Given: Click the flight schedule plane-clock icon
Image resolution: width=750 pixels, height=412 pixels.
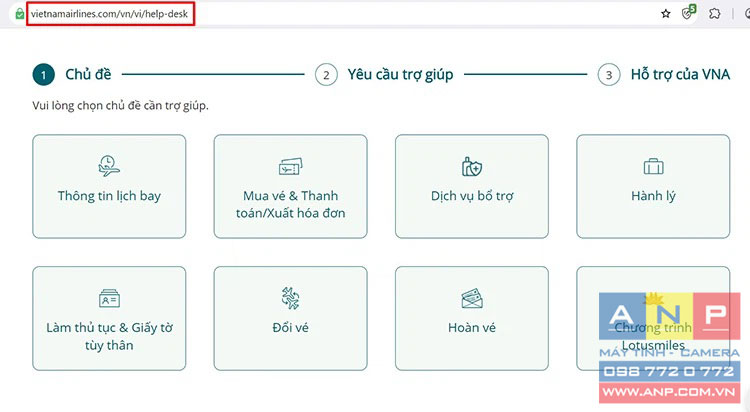Looking at the screenshot, I should tap(109, 166).
